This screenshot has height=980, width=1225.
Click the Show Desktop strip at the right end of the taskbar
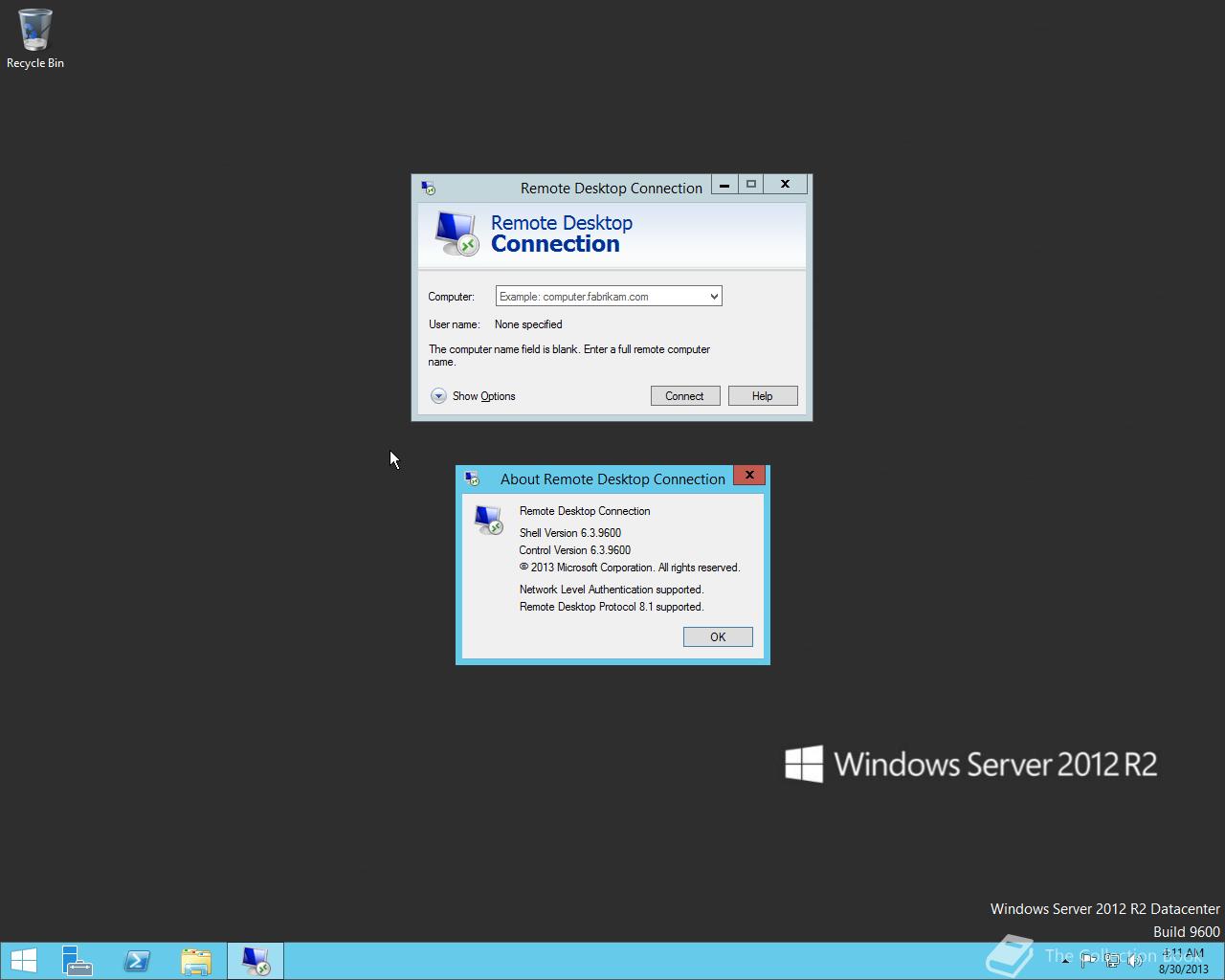pyautogui.click(x=1221, y=961)
